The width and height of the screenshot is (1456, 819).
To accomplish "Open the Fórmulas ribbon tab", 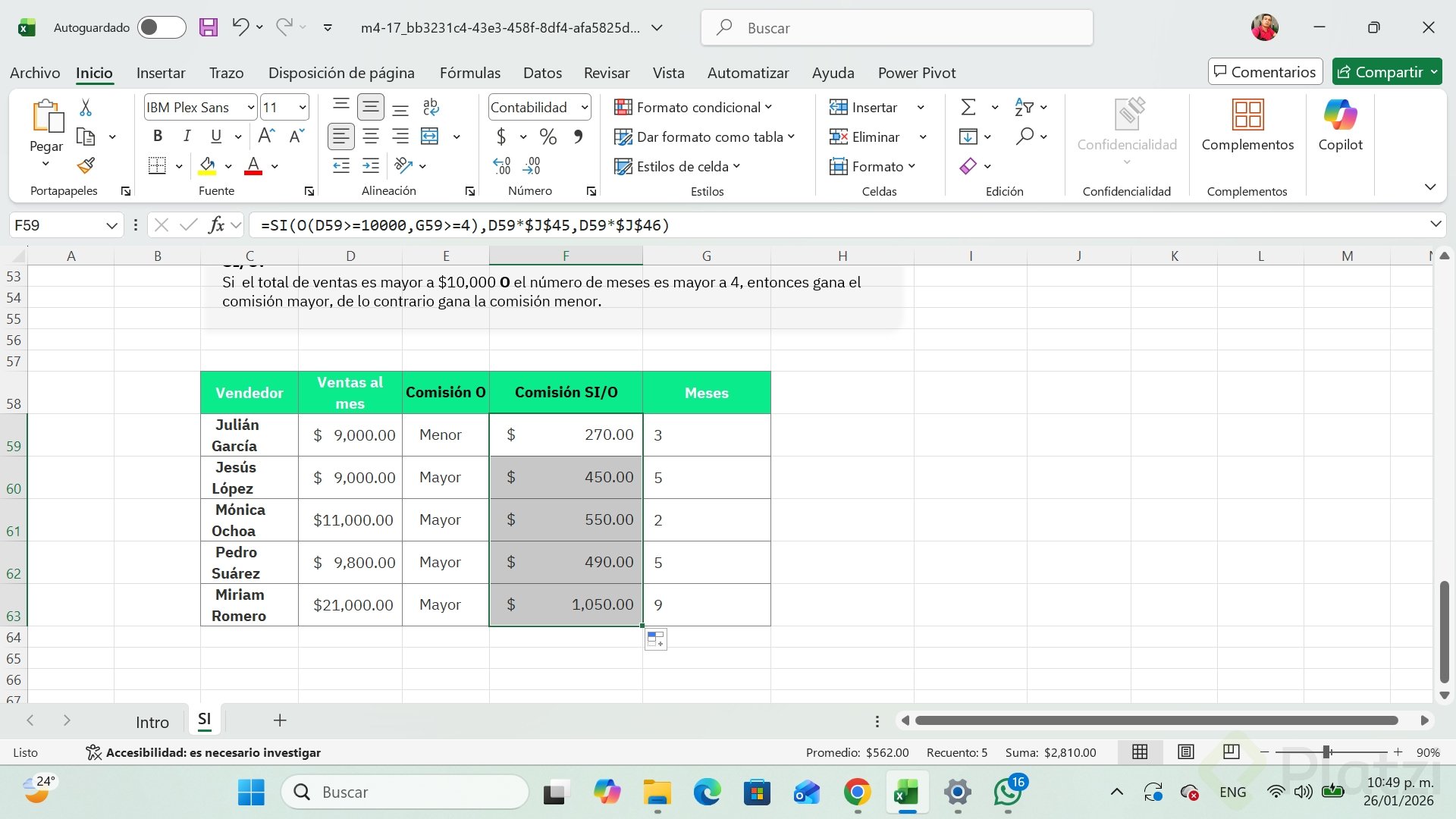I will (469, 73).
